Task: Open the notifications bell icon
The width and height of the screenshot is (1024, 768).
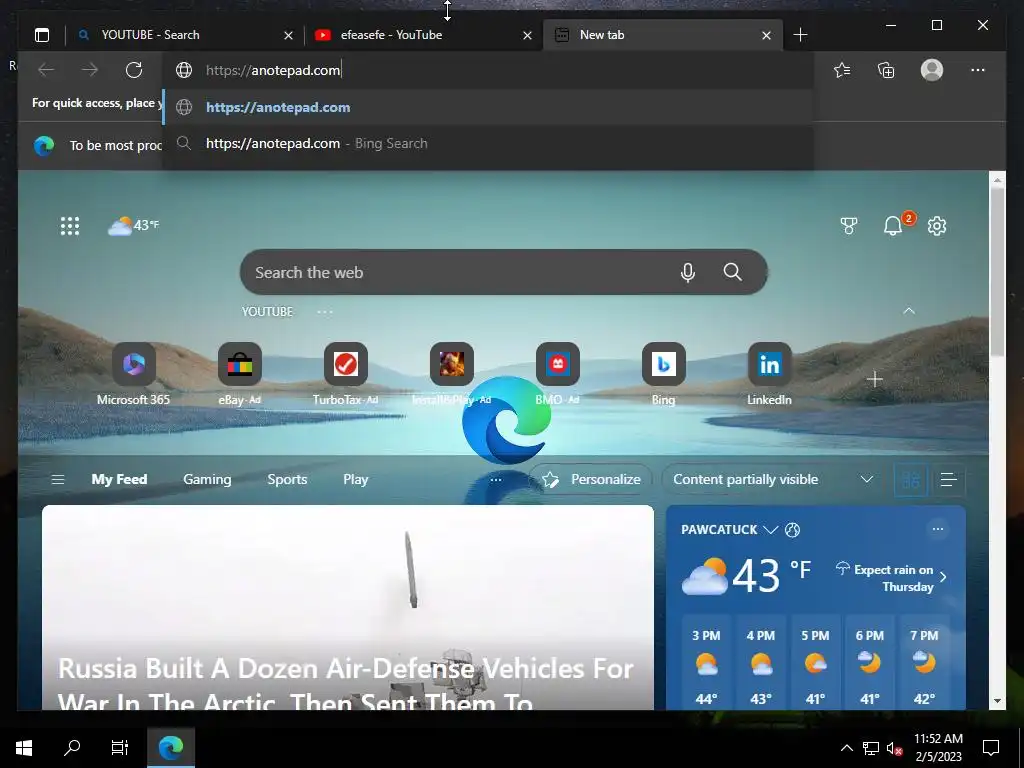Action: (893, 226)
